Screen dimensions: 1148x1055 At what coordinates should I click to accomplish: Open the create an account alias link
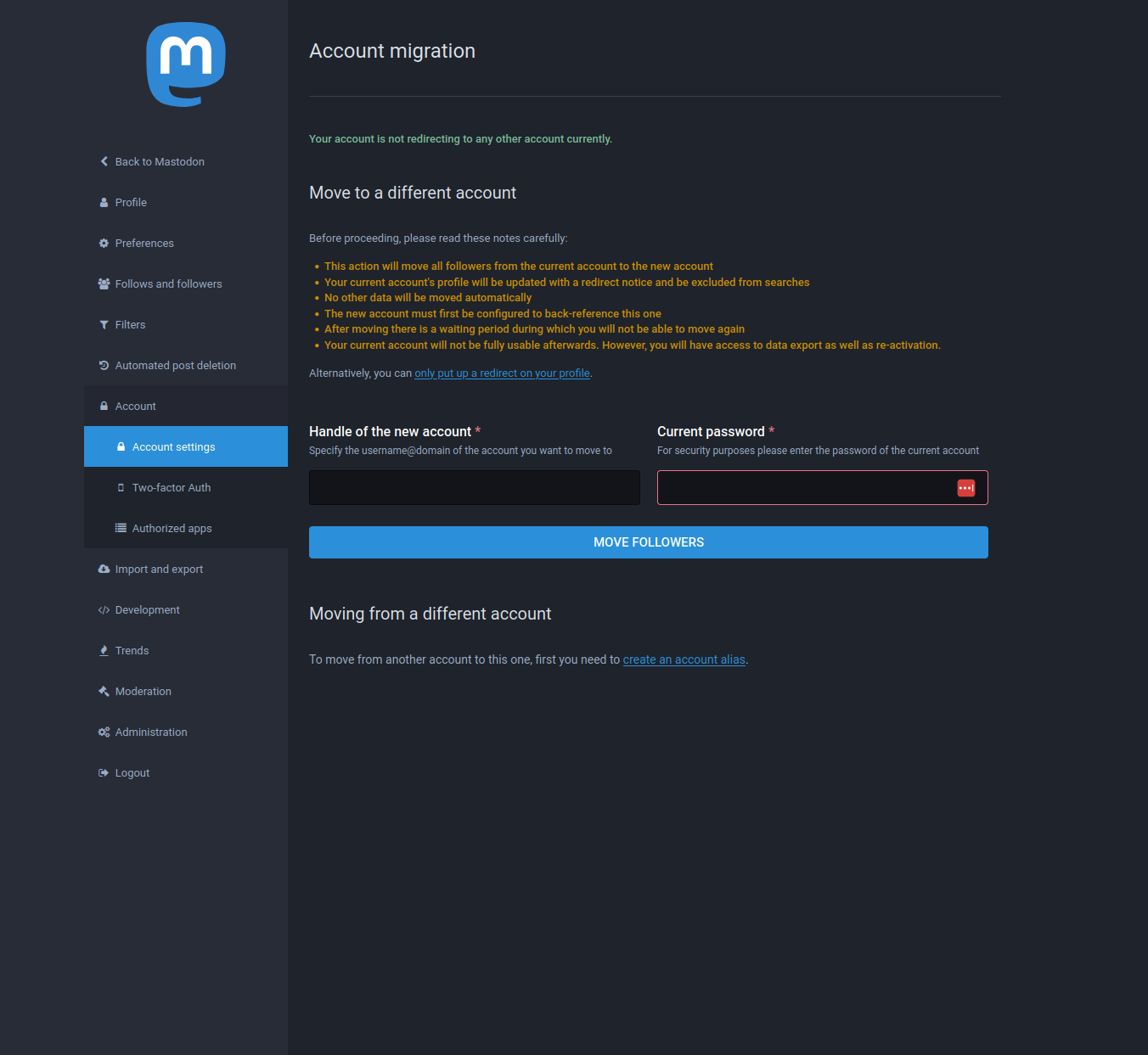click(x=684, y=659)
